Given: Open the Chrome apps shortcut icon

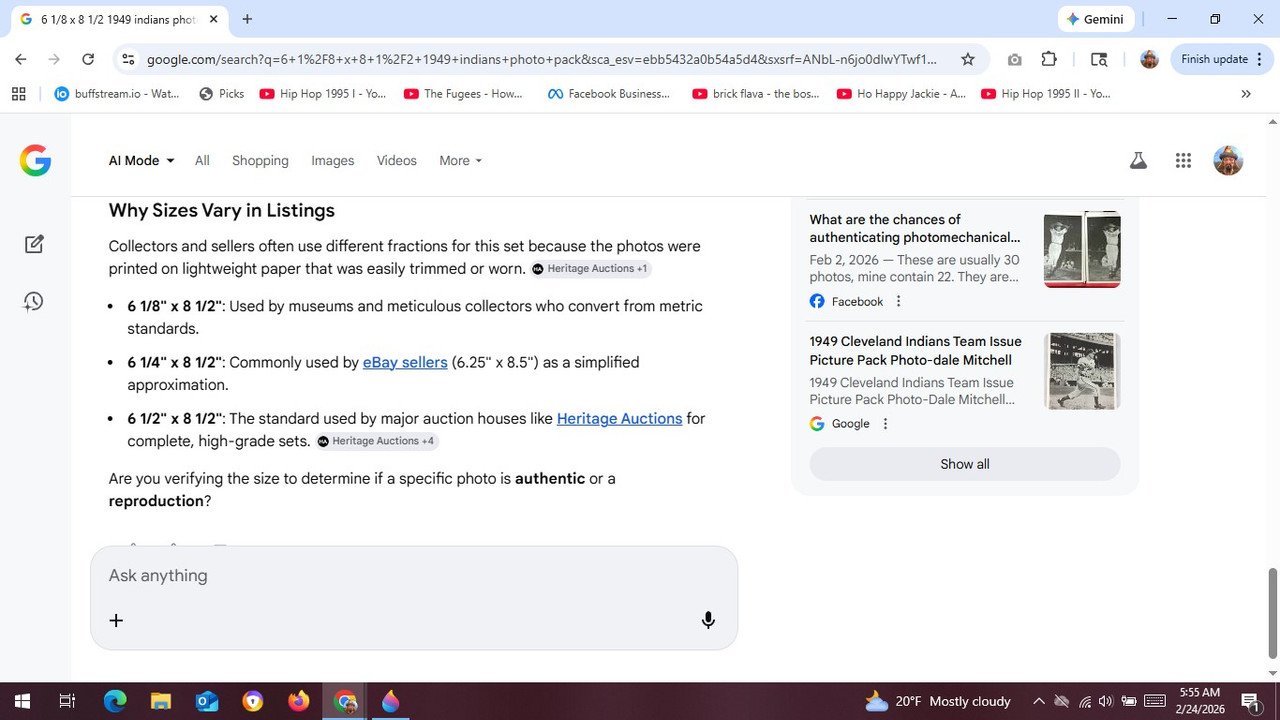Looking at the screenshot, I should [18, 94].
